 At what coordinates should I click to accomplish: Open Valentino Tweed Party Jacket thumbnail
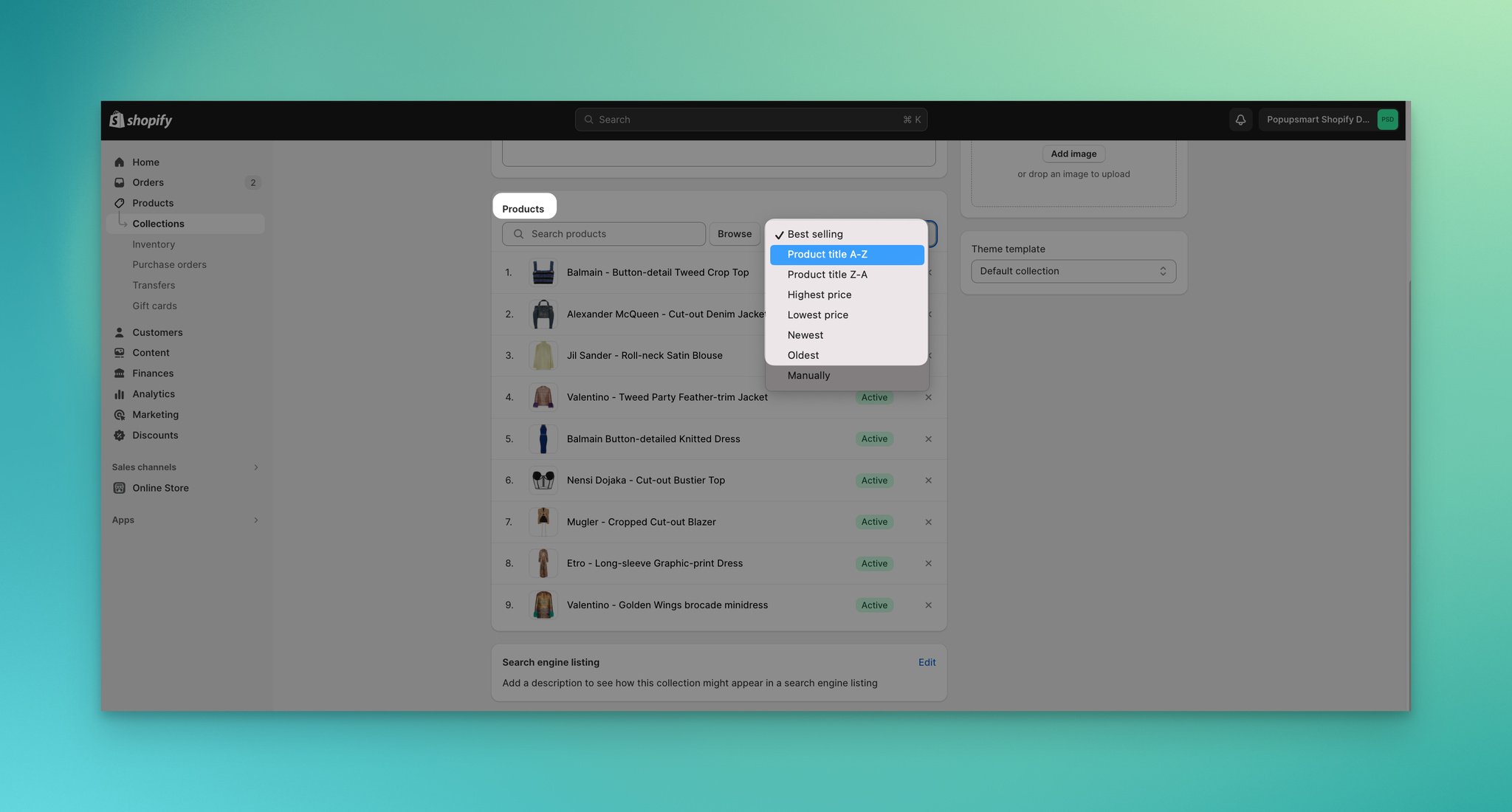click(x=543, y=397)
